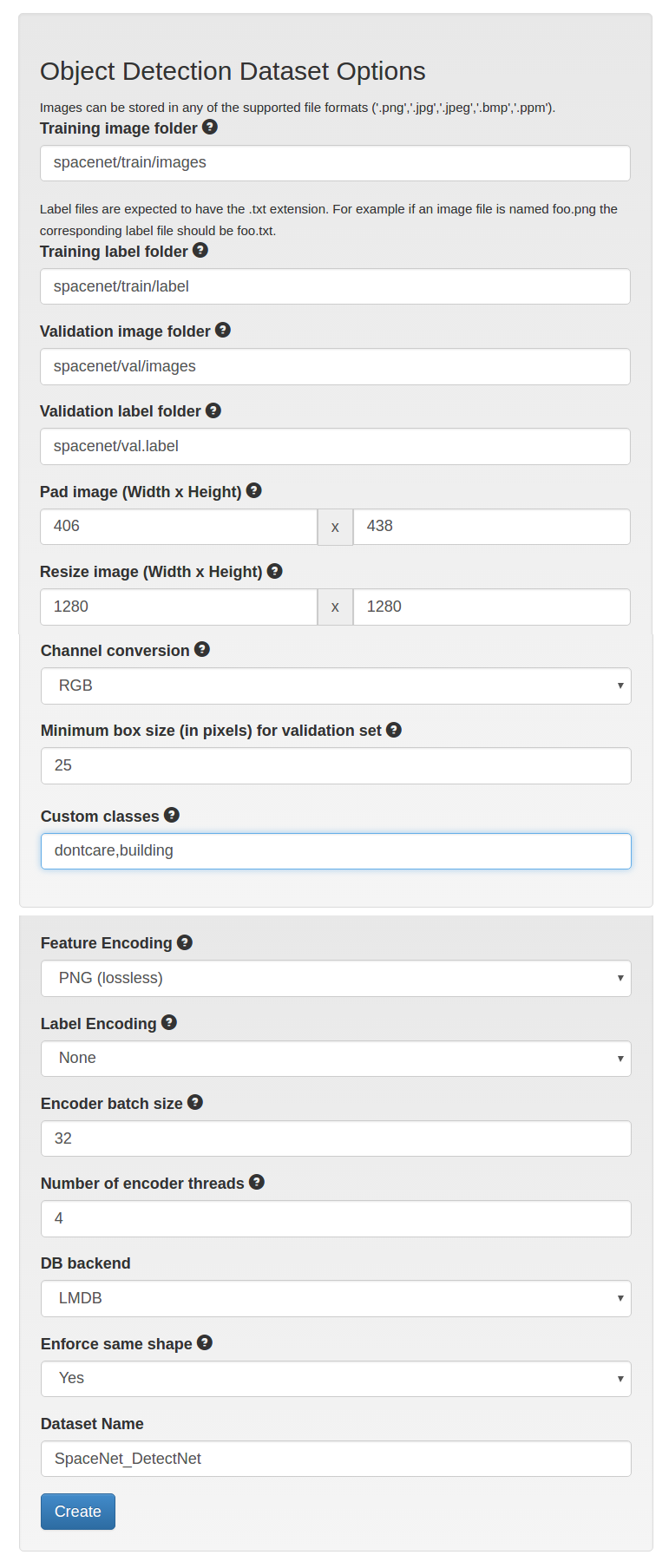
Task: Show help for Pad image option
Action: [254, 490]
